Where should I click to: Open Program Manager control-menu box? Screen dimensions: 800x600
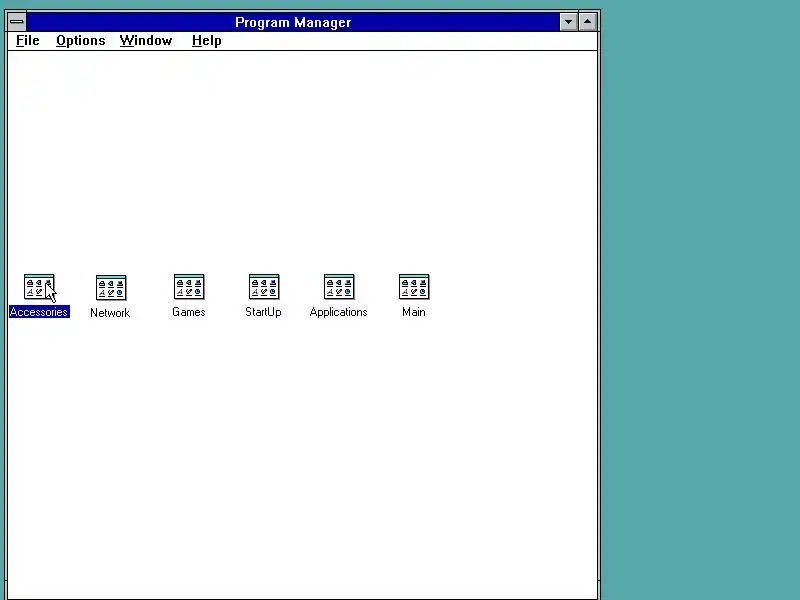pyautogui.click(x=17, y=22)
